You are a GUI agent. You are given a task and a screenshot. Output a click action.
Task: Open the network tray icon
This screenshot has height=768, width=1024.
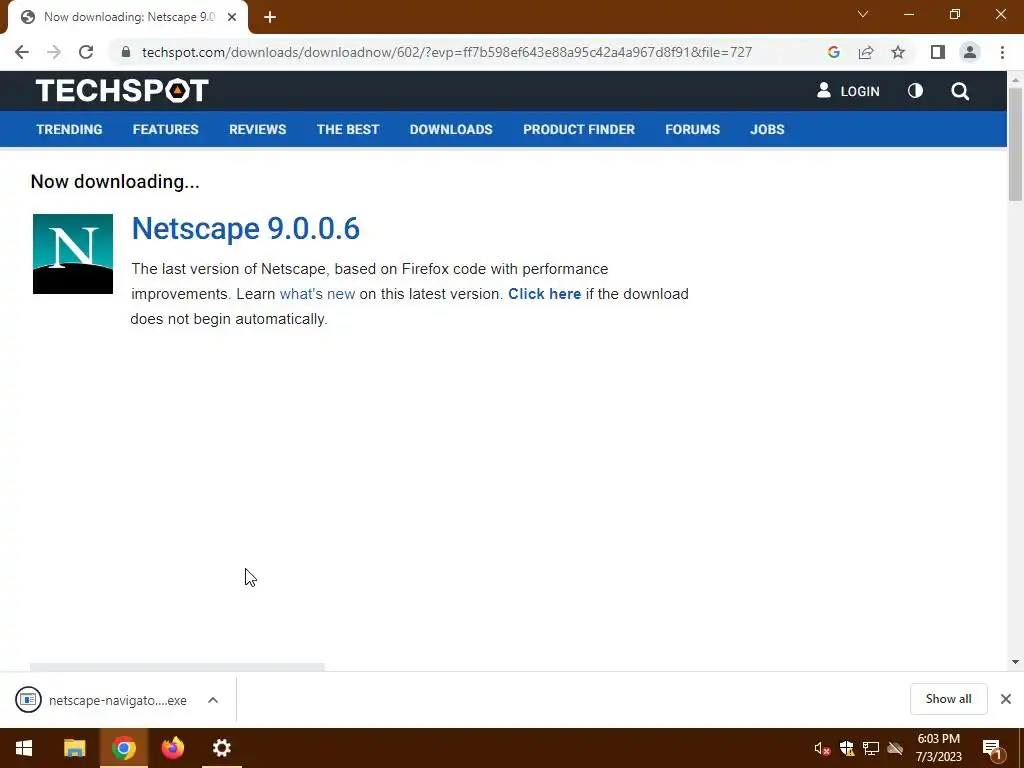871,748
